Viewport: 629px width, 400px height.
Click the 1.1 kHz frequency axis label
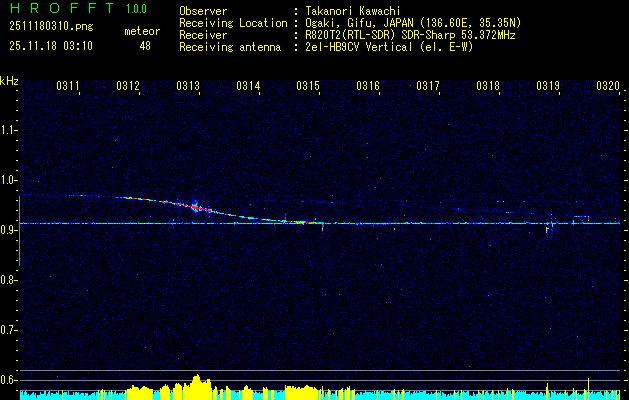pyautogui.click(x=8, y=130)
